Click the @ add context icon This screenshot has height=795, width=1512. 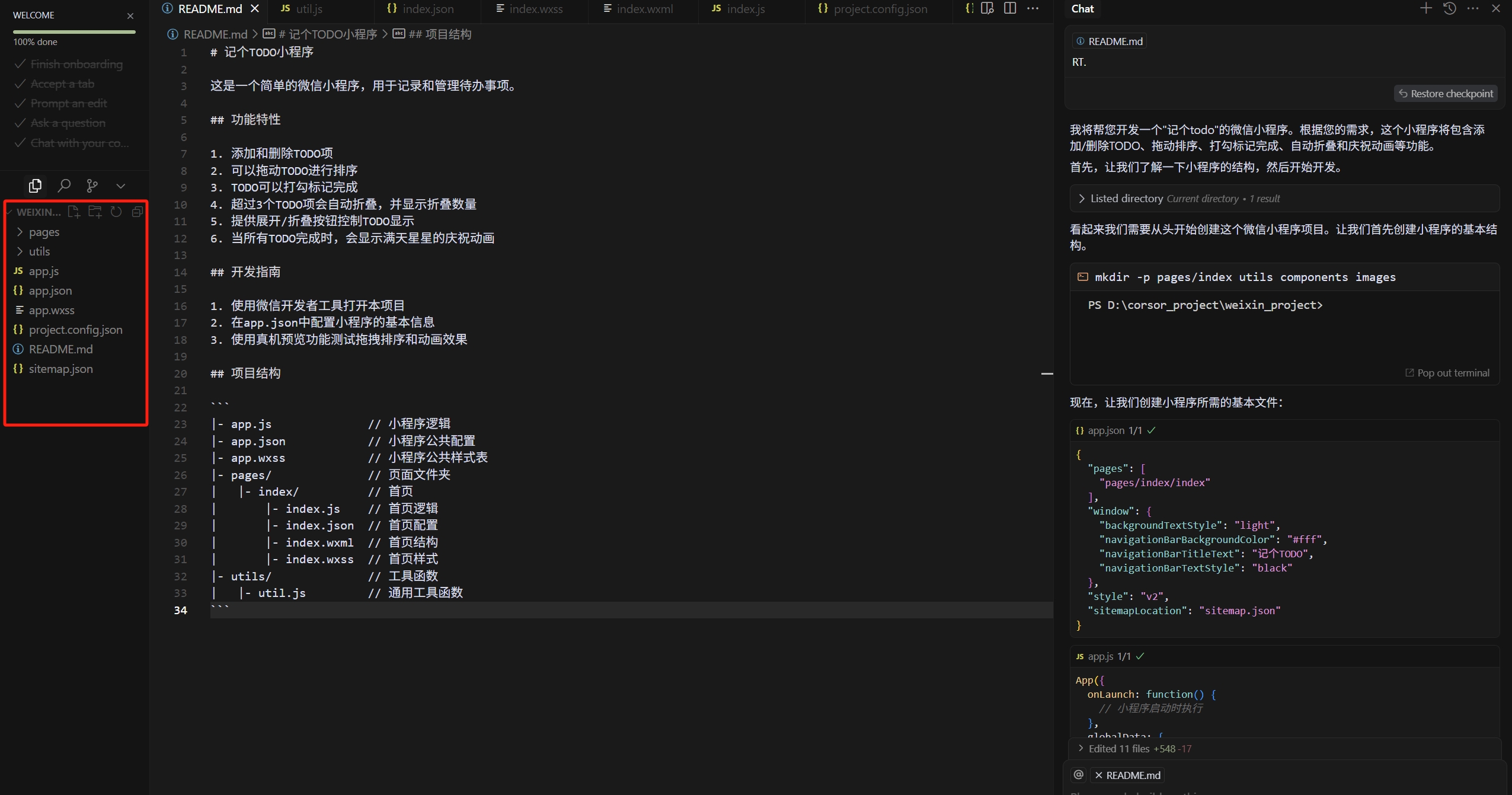pyautogui.click(x=1079, y=775)
